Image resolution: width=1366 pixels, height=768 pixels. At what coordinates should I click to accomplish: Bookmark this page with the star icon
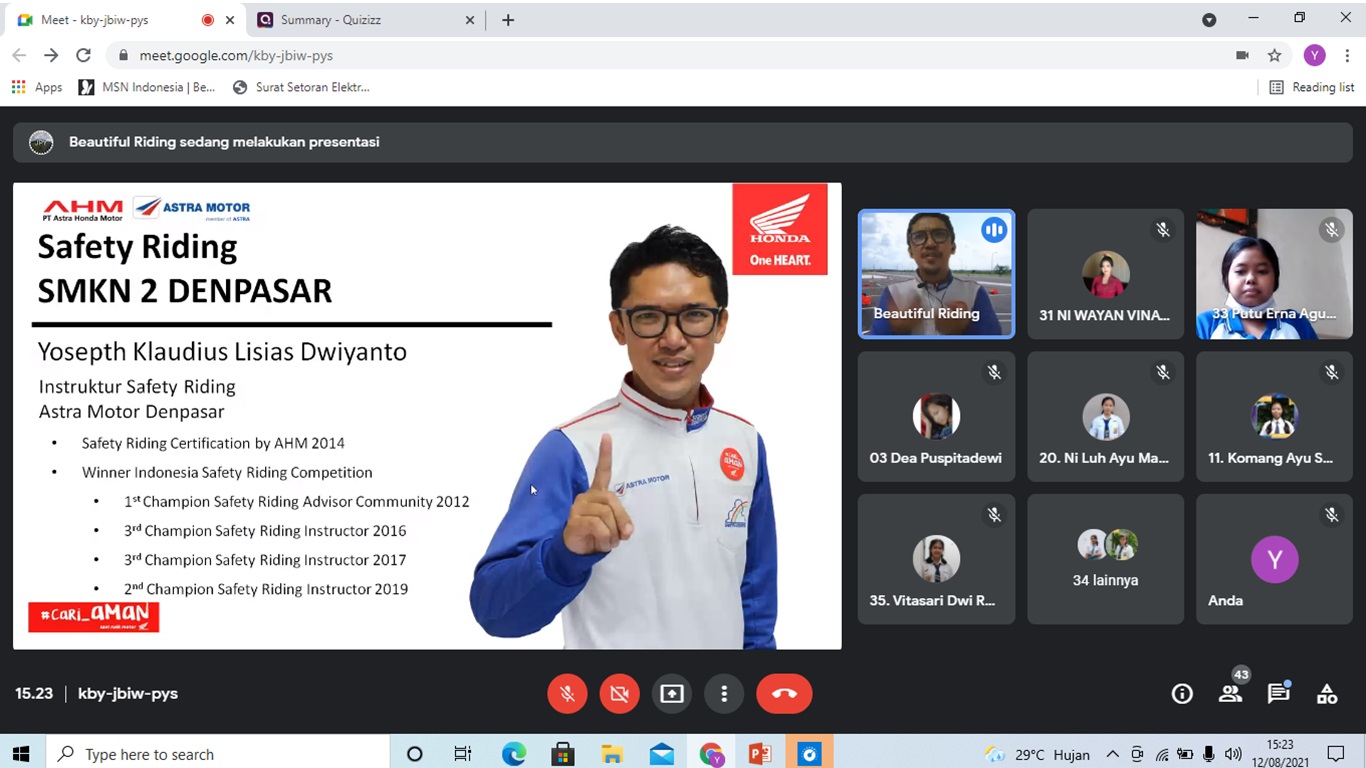[1274, 56]
